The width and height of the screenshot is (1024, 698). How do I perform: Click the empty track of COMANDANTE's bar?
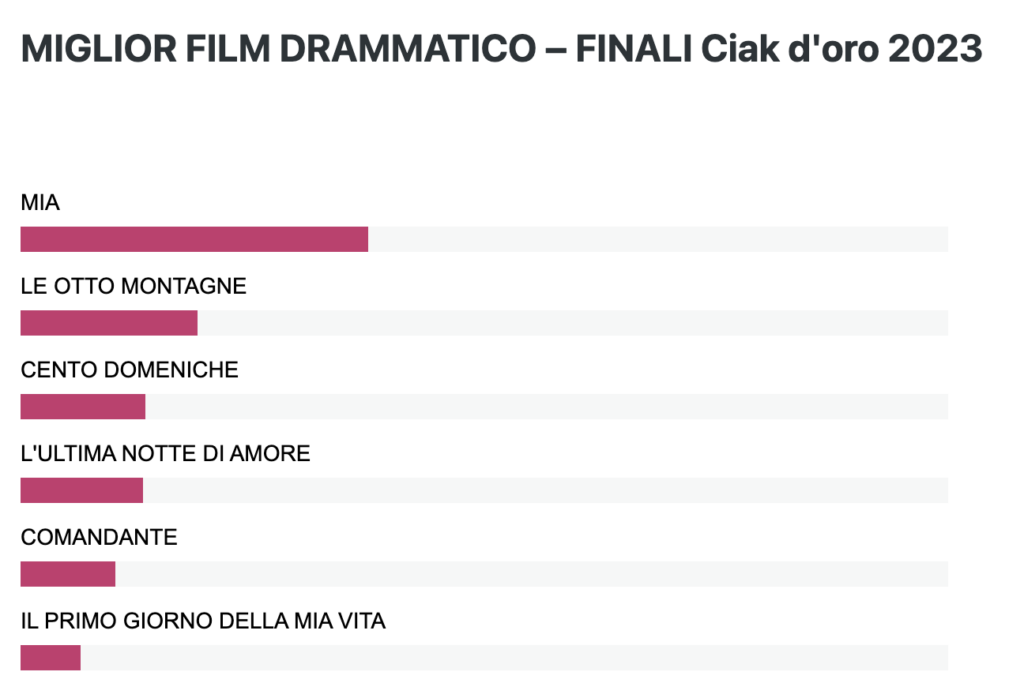(532, 574)
